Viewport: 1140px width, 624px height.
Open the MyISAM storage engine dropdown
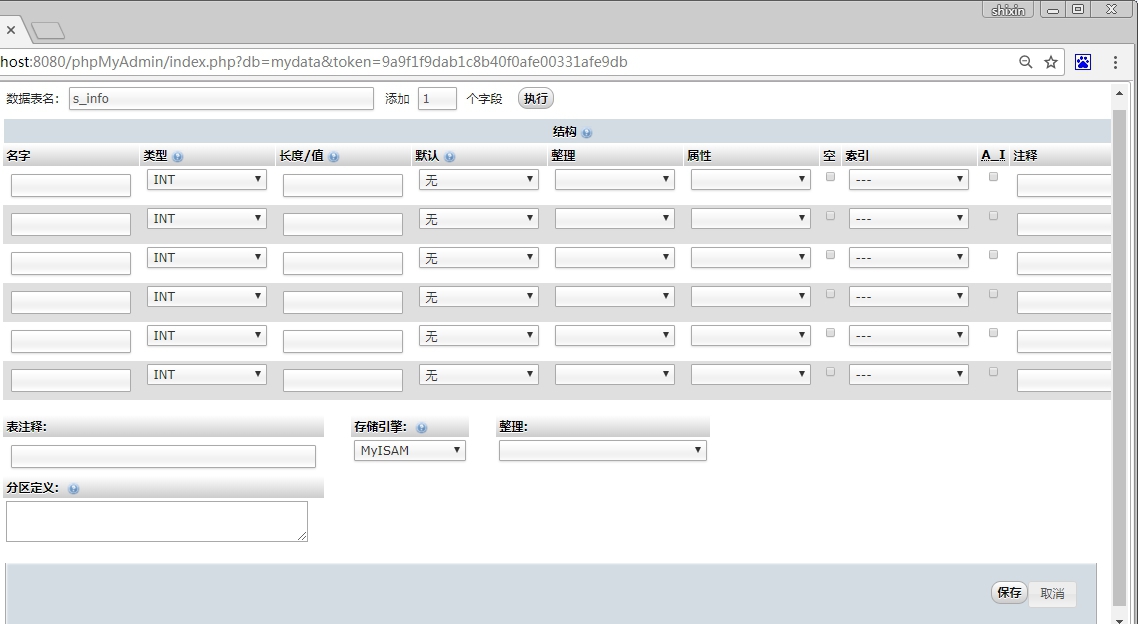point(410,451)
